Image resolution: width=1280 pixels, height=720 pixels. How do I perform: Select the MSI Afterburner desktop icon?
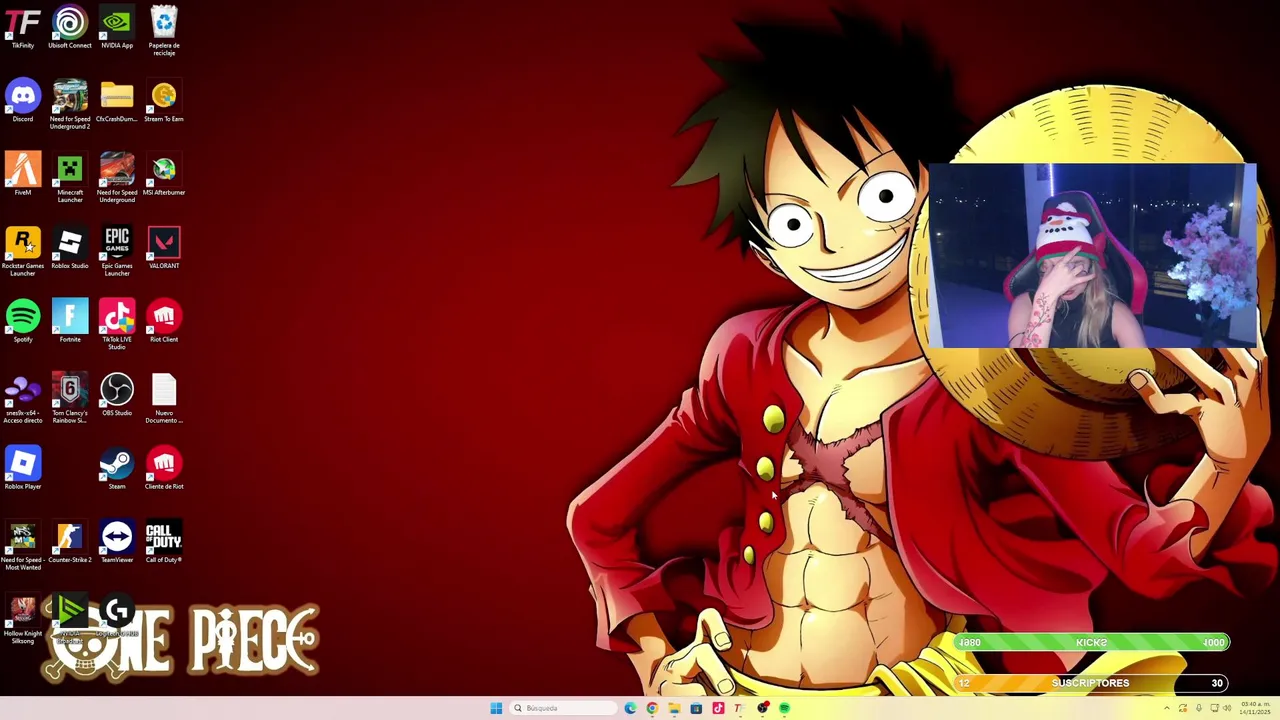click(164, 174)
